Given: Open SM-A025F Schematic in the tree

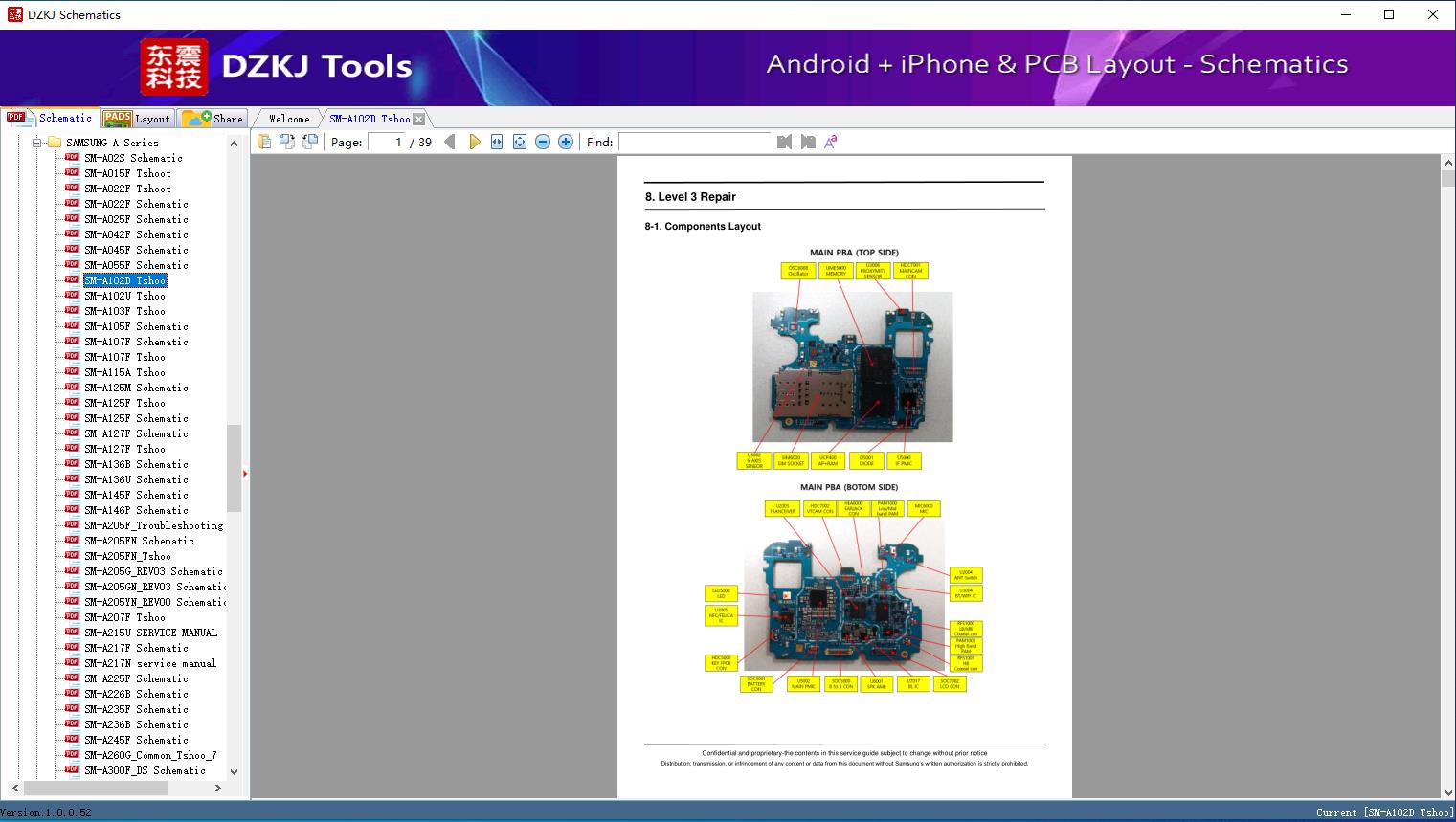Looking at the screenshot, I should click(x=136, y=219).
